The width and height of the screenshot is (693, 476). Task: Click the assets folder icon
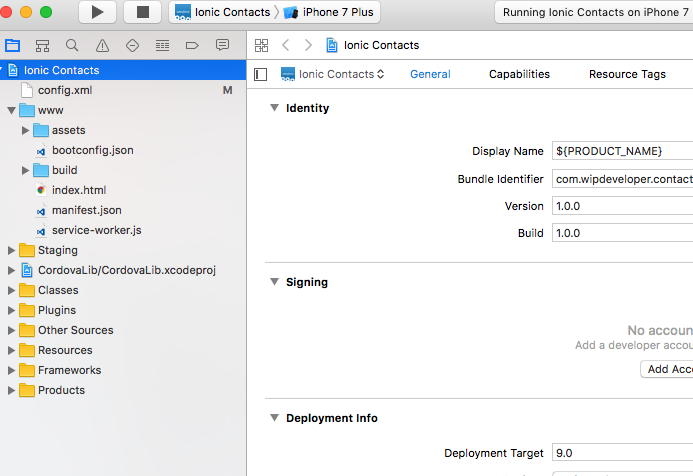pyautogui.click(x=41, y=130)
